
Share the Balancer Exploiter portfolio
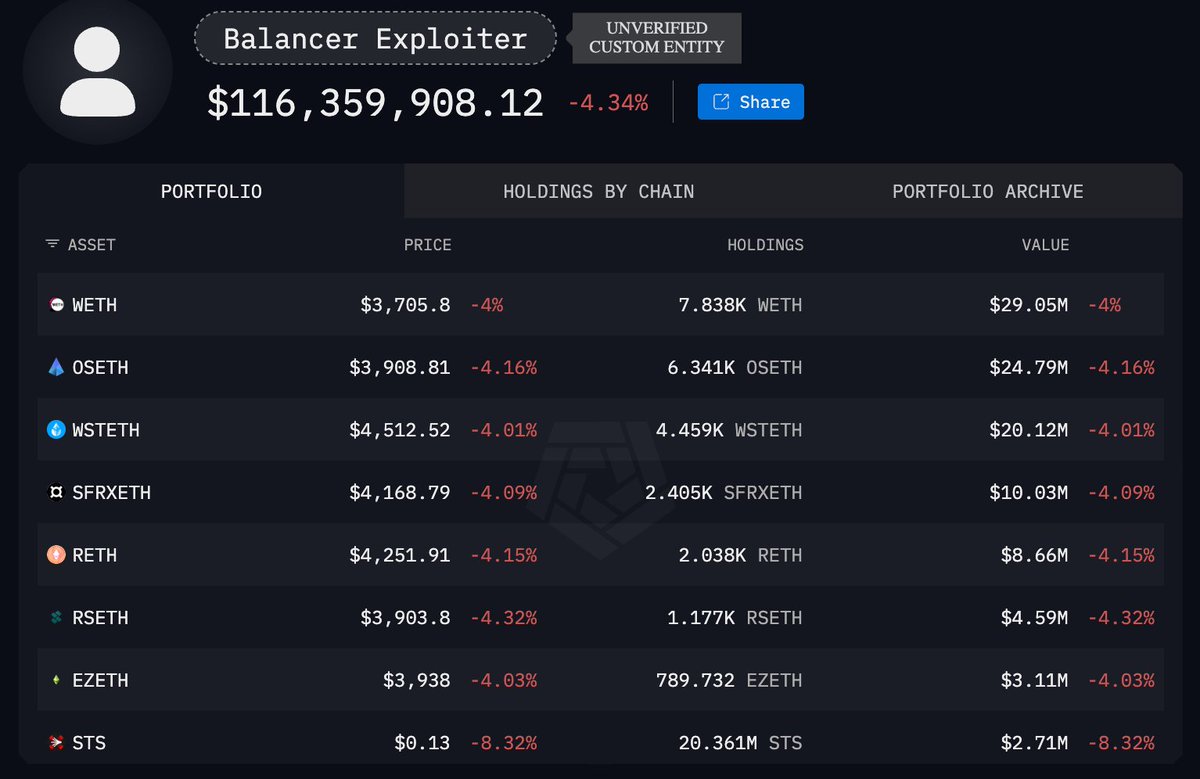[x=750, y=102]
